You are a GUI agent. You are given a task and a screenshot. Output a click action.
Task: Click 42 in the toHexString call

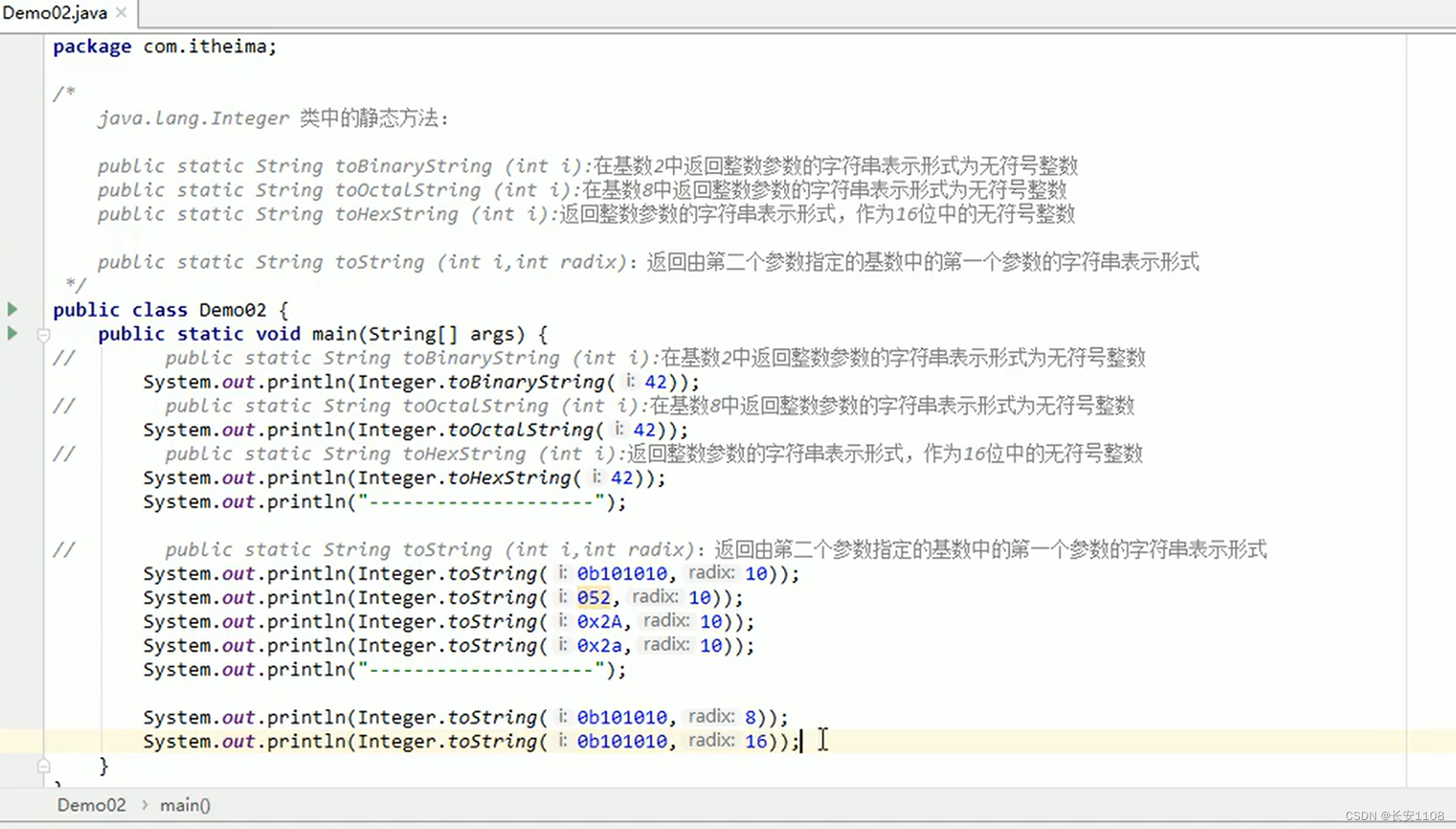622,478
